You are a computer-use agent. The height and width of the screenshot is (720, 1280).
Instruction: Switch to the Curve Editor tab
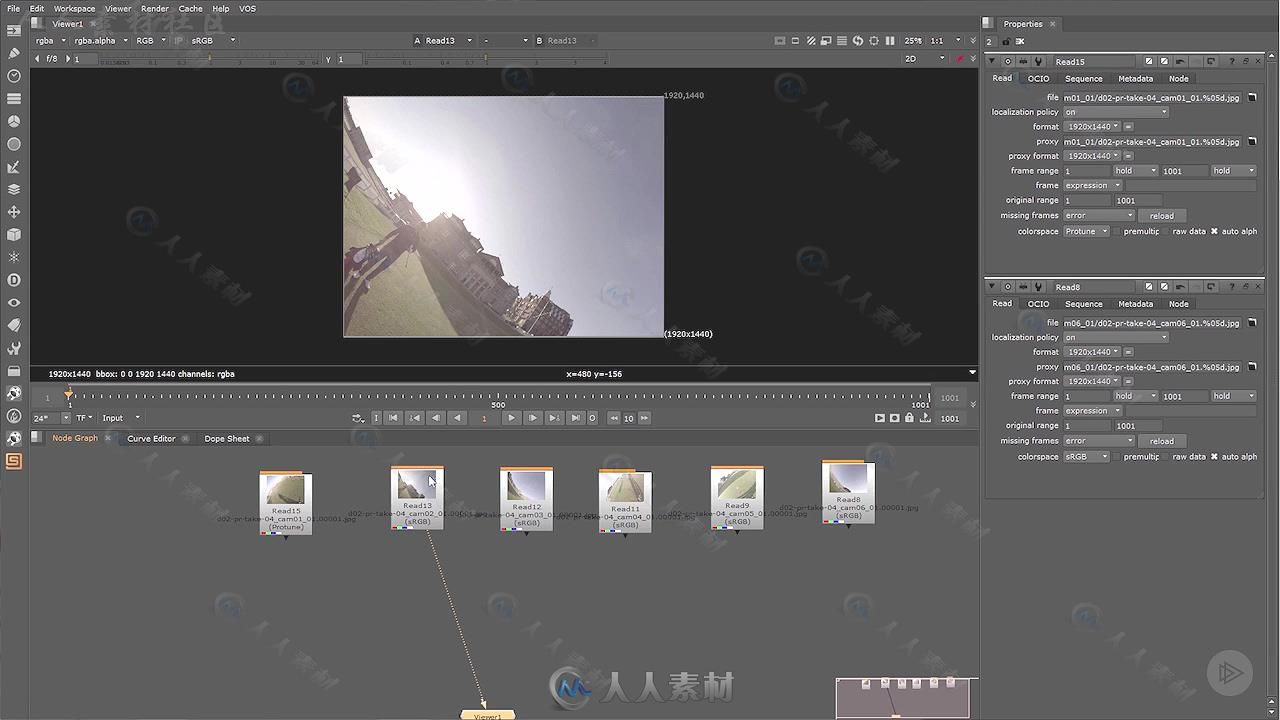point(151,438)
